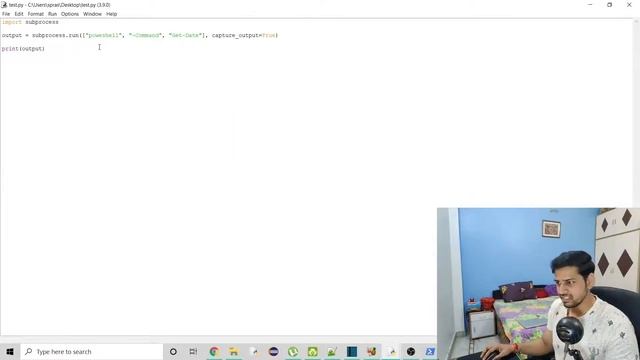Open Cortana circle icon in taskbar

pos(173,351)
